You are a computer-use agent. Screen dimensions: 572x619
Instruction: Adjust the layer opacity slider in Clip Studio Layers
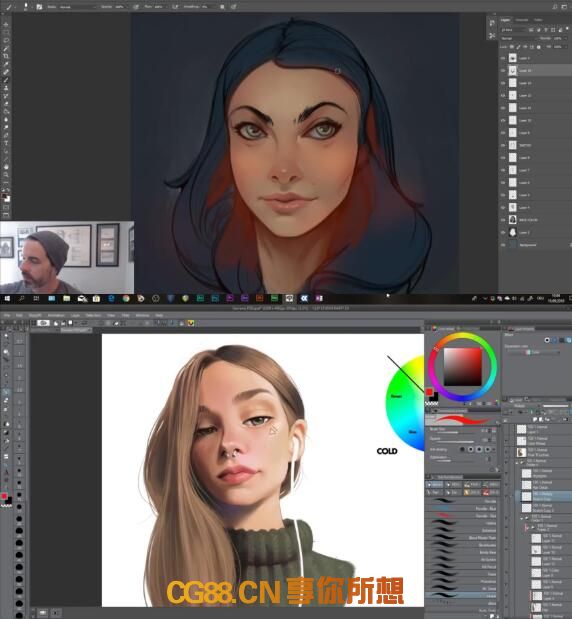point(556,406)
